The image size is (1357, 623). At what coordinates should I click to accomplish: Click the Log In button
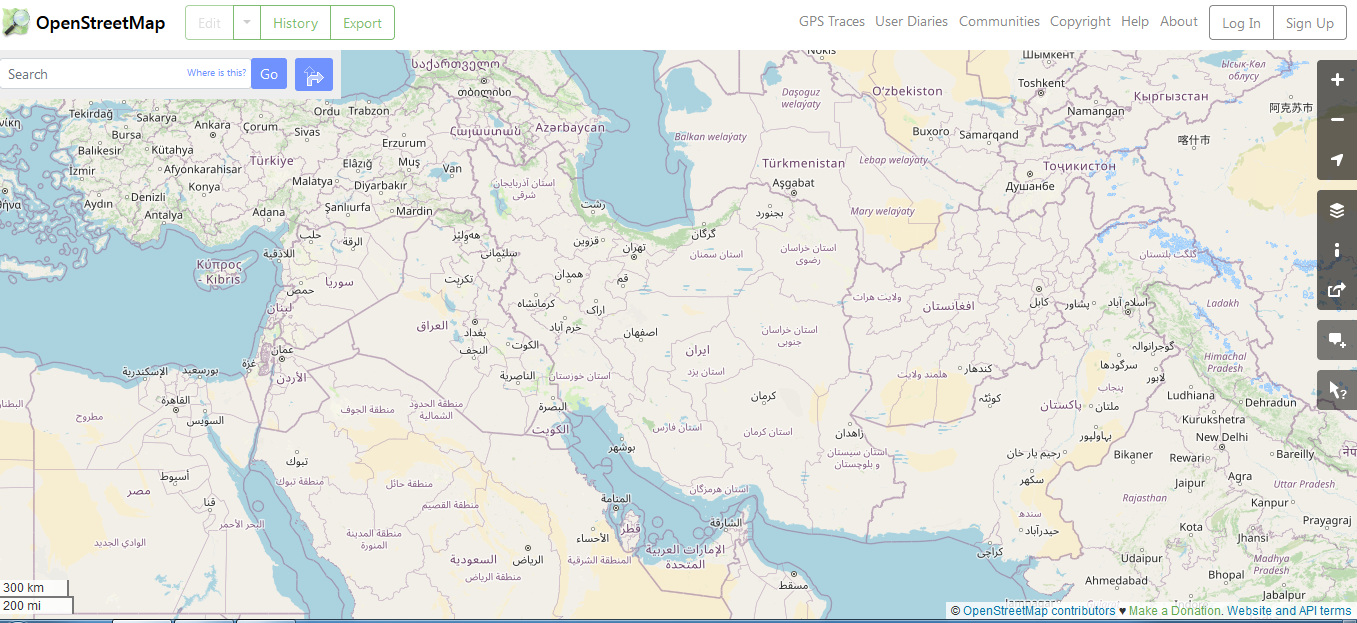point(1240,22)
